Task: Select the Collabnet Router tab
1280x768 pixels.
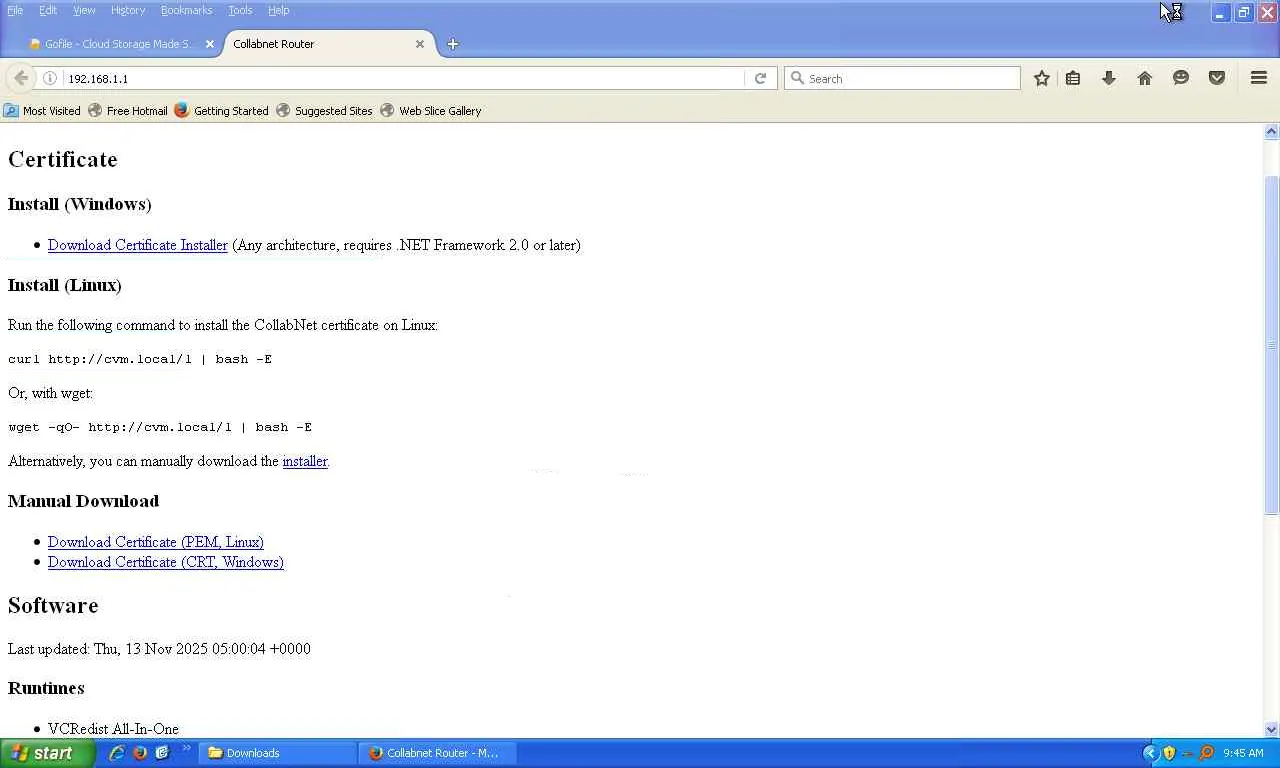Action: (x=328, y=44)
